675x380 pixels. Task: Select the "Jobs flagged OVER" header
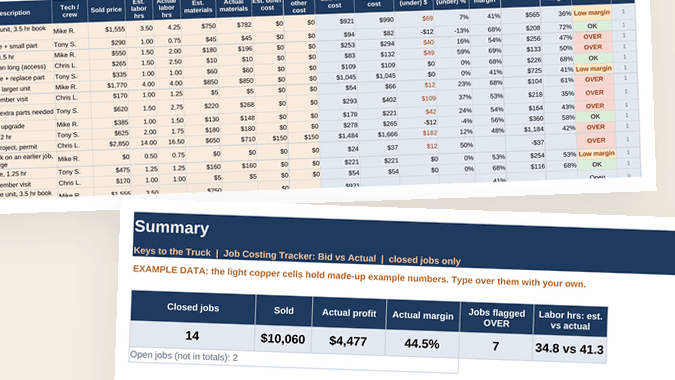pos(496,318)
